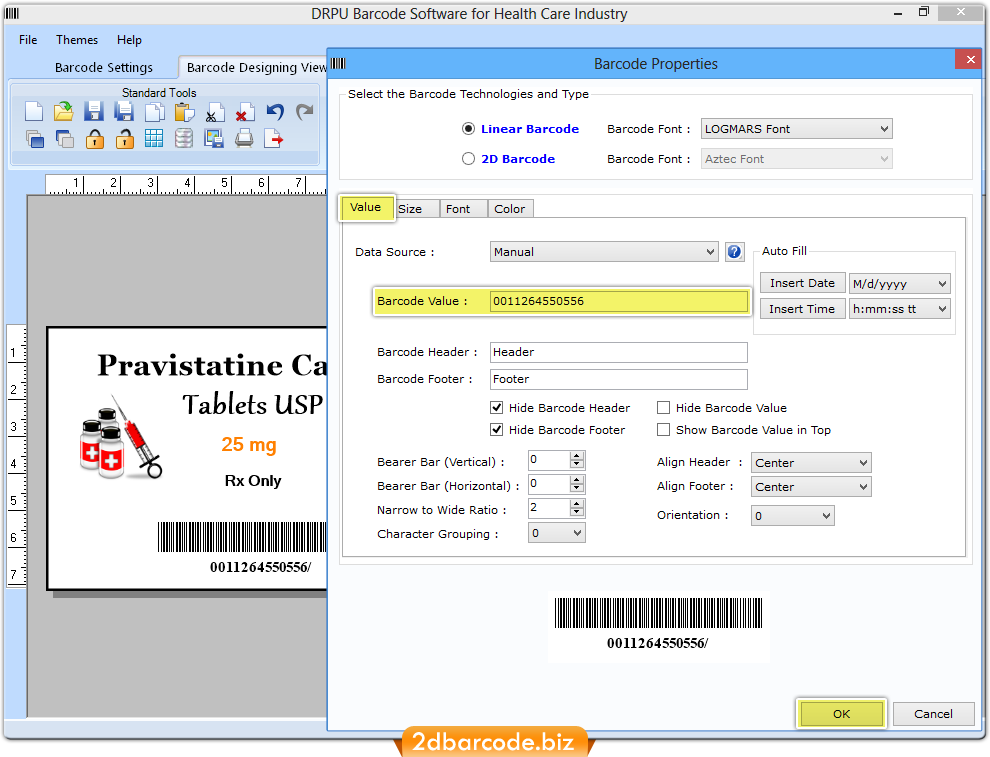
Task: Unlock the object with the open padlock
Action: point(124,138)
